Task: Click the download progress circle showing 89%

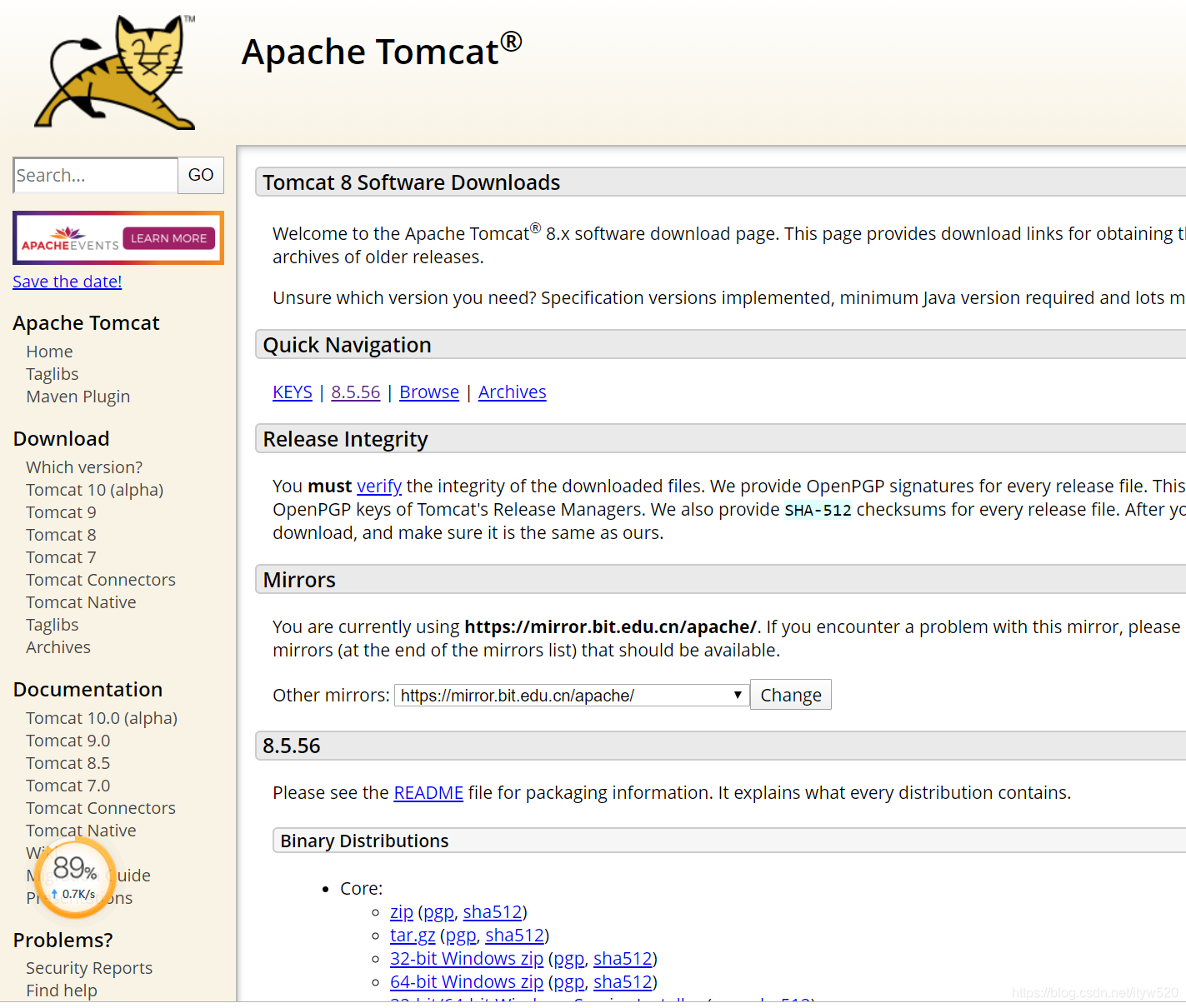Action: point(74,875)
